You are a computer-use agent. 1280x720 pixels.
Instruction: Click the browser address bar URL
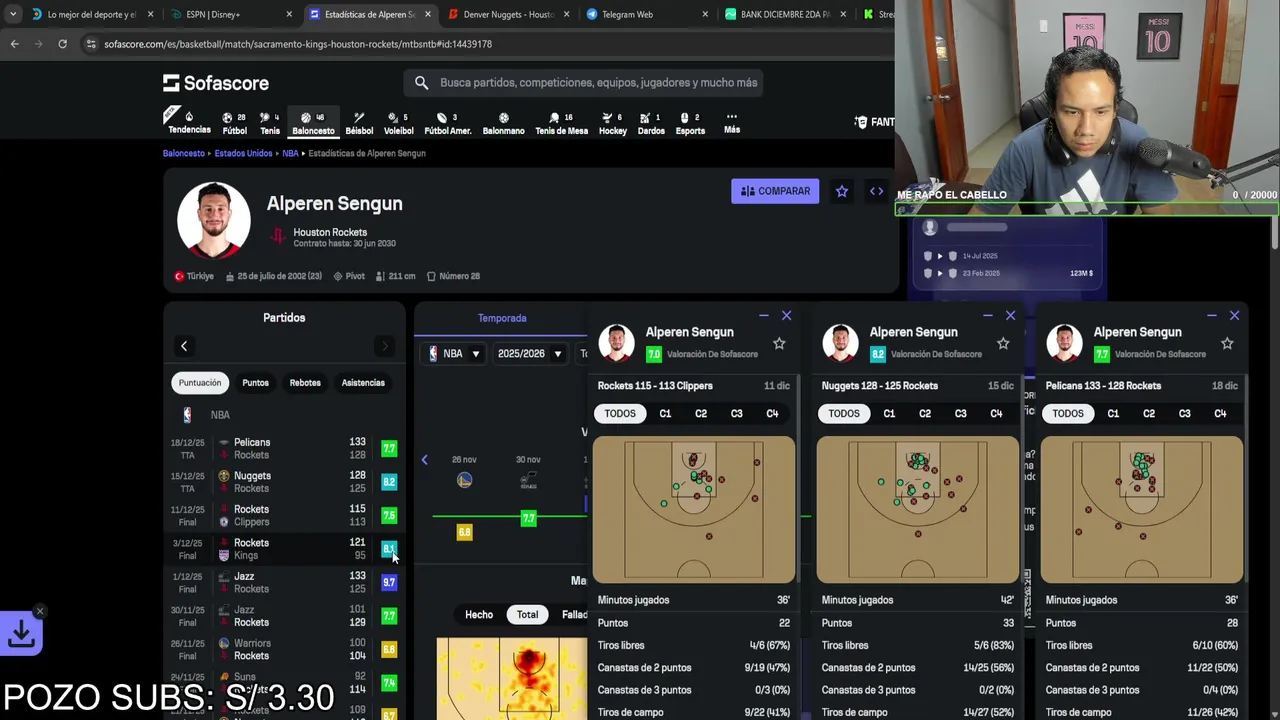click(298, 44)
